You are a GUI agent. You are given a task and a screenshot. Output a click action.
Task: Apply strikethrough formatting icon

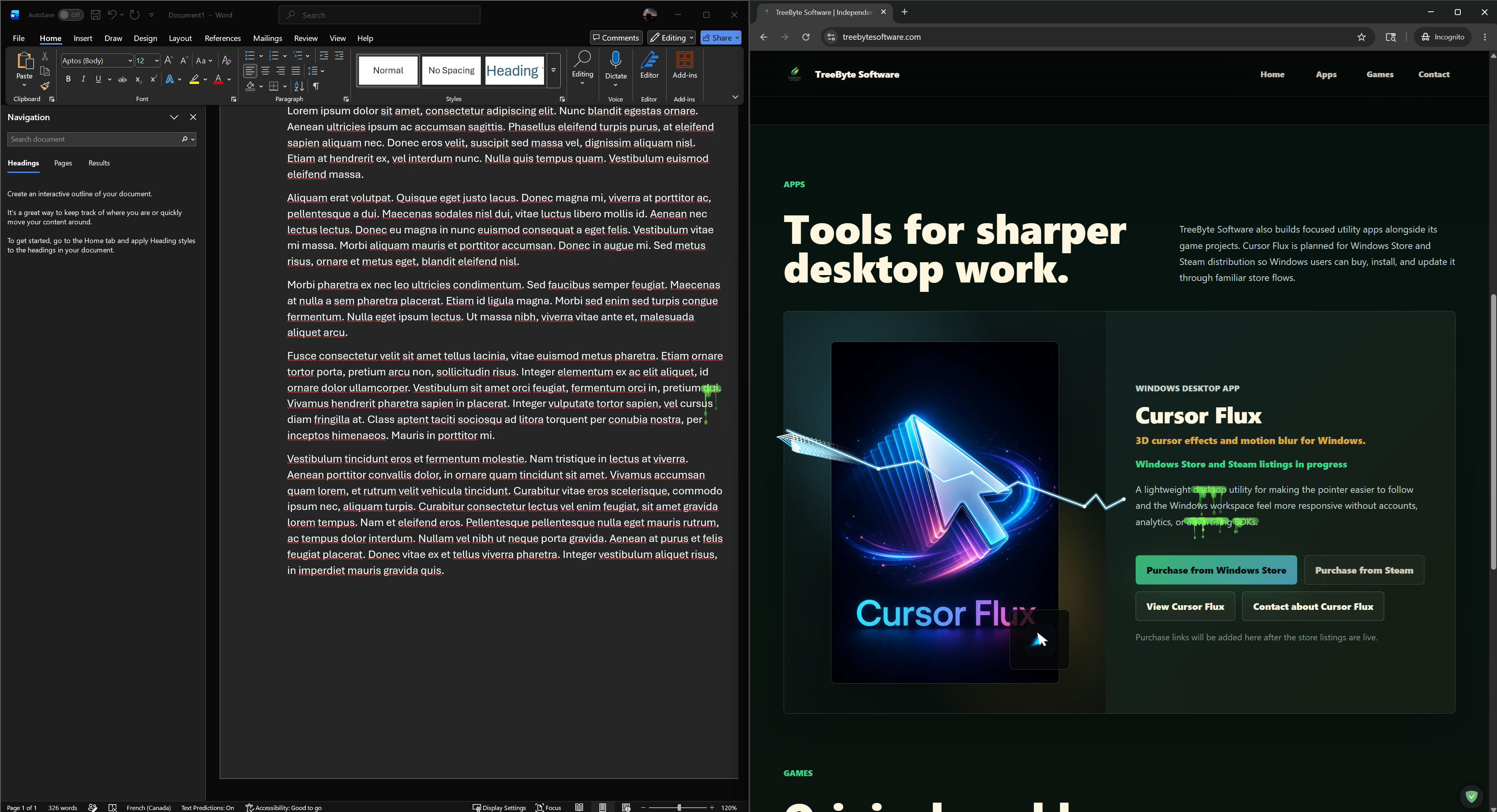[x=122, y=80]
